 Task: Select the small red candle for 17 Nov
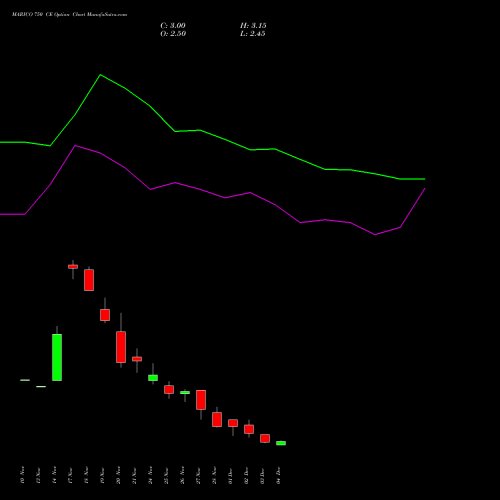click(73, 267)
